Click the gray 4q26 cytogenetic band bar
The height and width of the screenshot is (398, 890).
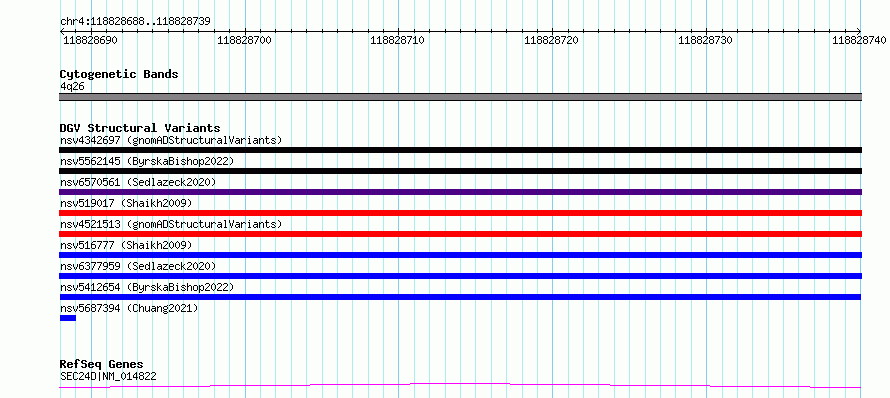pos(460,97)
